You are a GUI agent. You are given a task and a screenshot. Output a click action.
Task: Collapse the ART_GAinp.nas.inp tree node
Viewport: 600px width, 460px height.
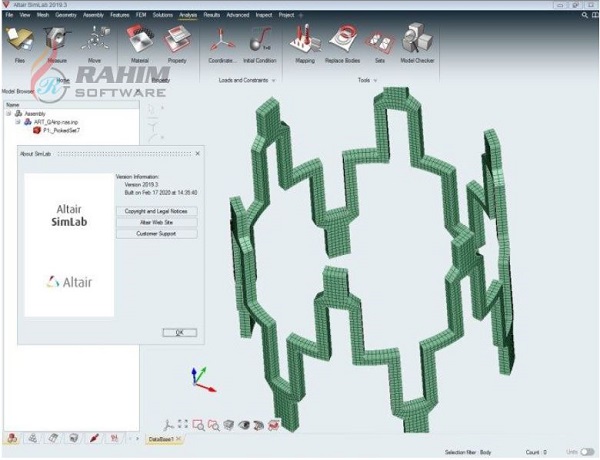(x=18, y=122)
